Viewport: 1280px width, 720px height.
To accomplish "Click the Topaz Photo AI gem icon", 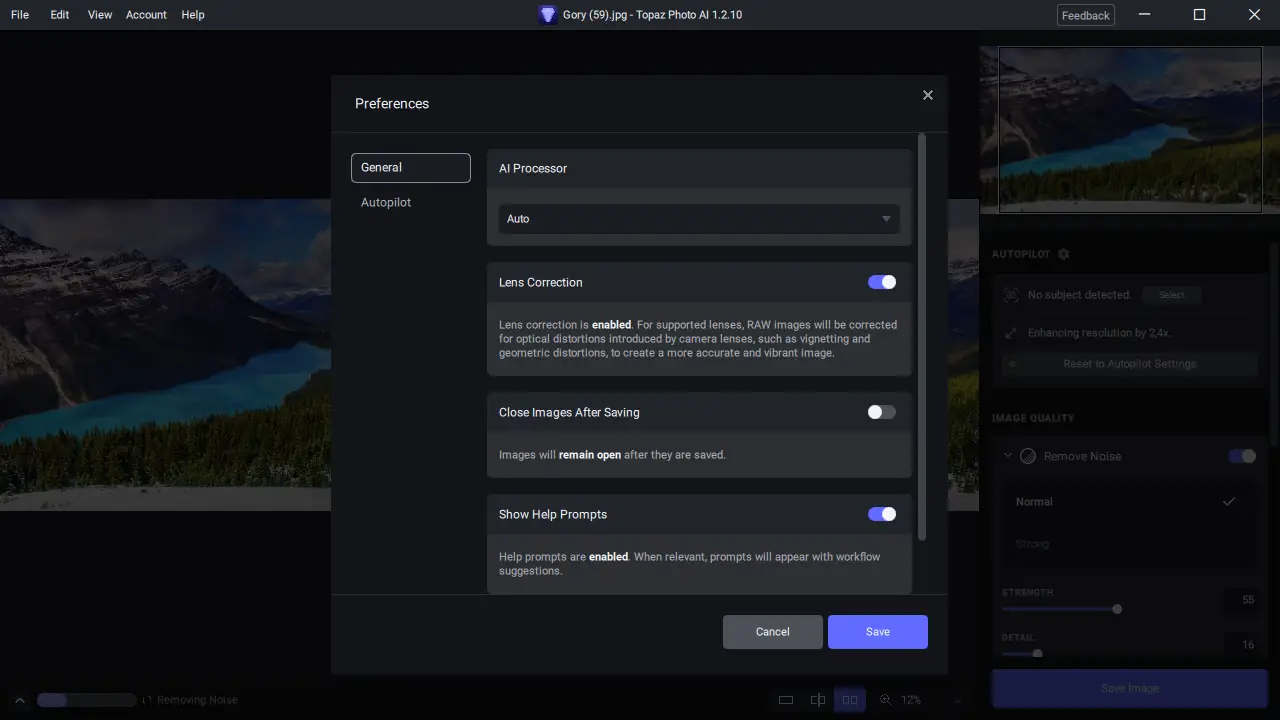I will [547, 15].
